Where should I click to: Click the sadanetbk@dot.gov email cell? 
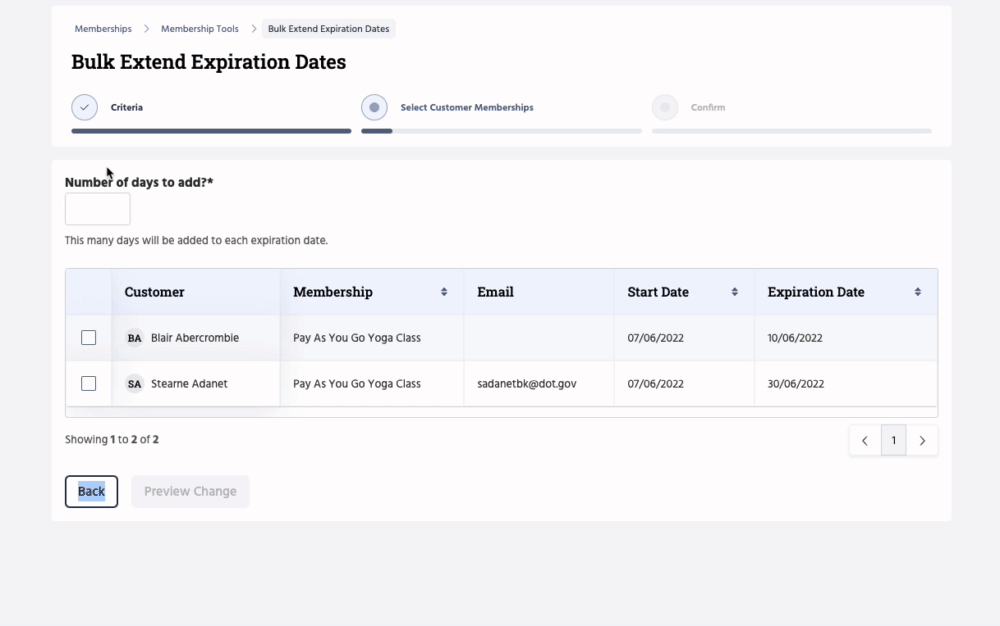pyautogui.click(x=526, y=383)
